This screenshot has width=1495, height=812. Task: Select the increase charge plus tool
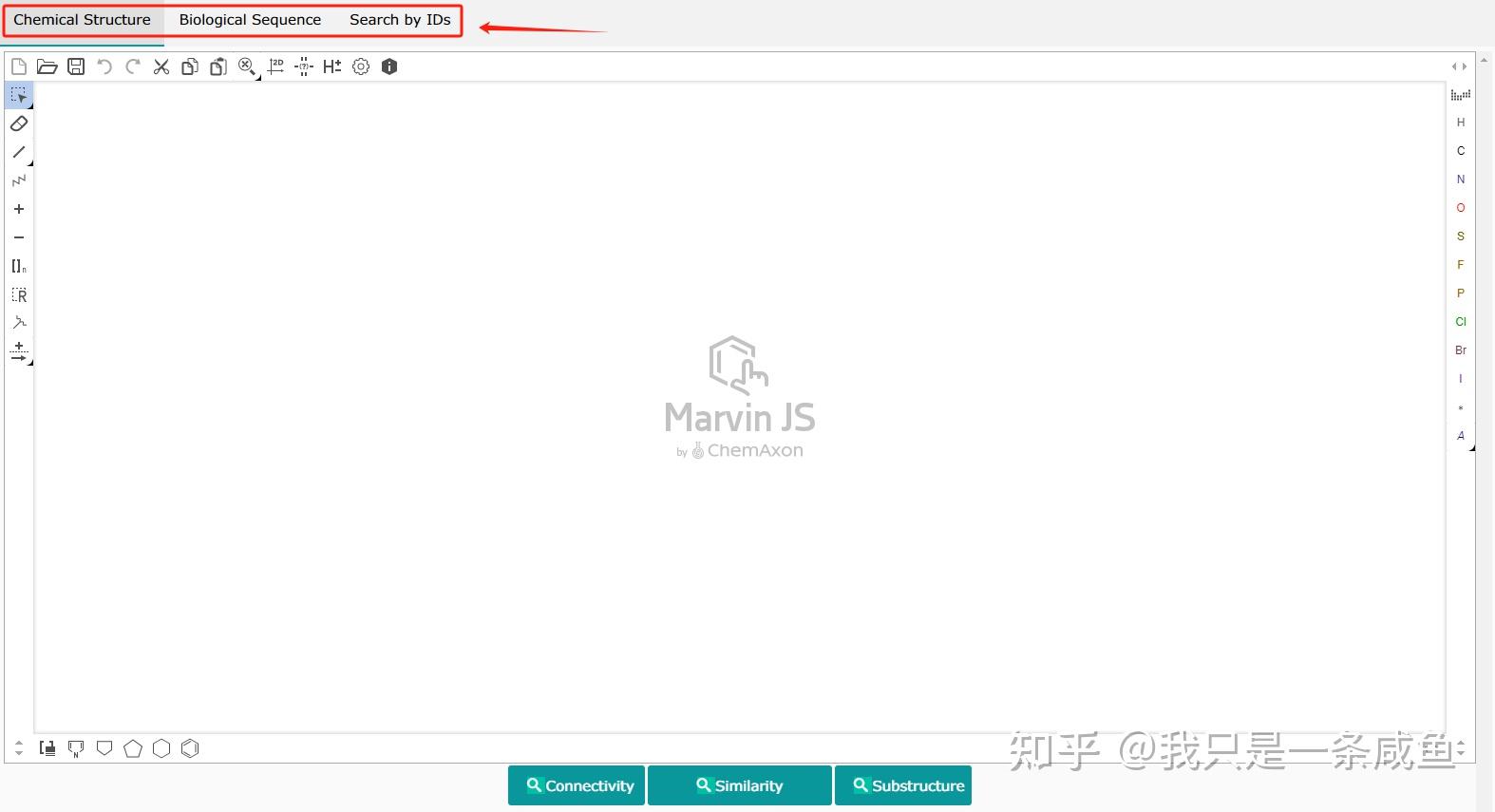tap(19, 209)
